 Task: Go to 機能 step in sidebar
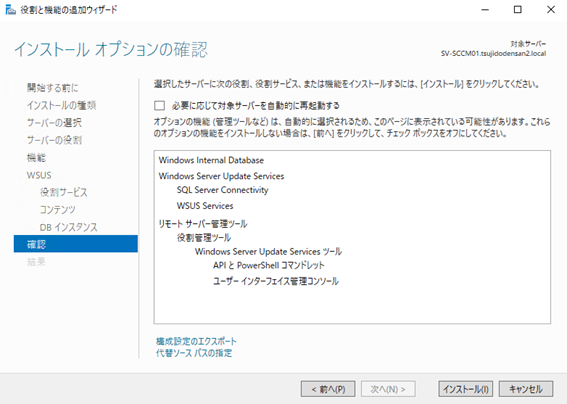coord(36,157)
